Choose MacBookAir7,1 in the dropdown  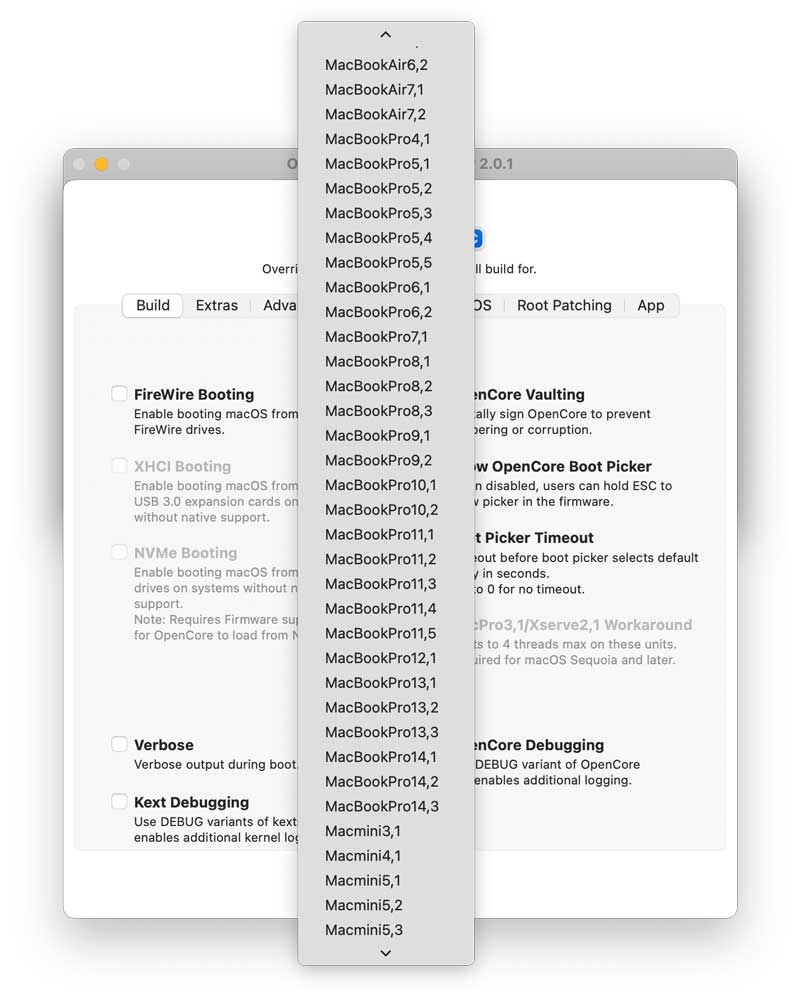(x=386, y=90)
